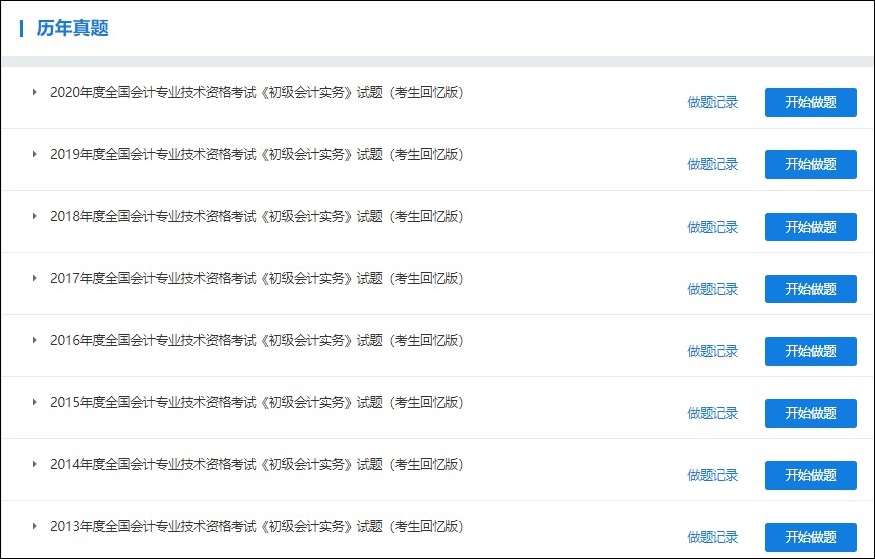The height and width of the screenshot is (559, 875).
Task: Expand the 2020年度 exam row arrow
Action: [x=35, y=92]
